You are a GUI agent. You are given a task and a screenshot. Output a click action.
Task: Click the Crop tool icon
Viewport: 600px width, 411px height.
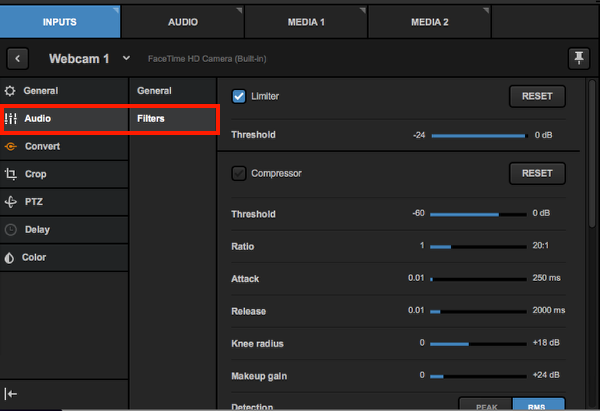[11, 174]
